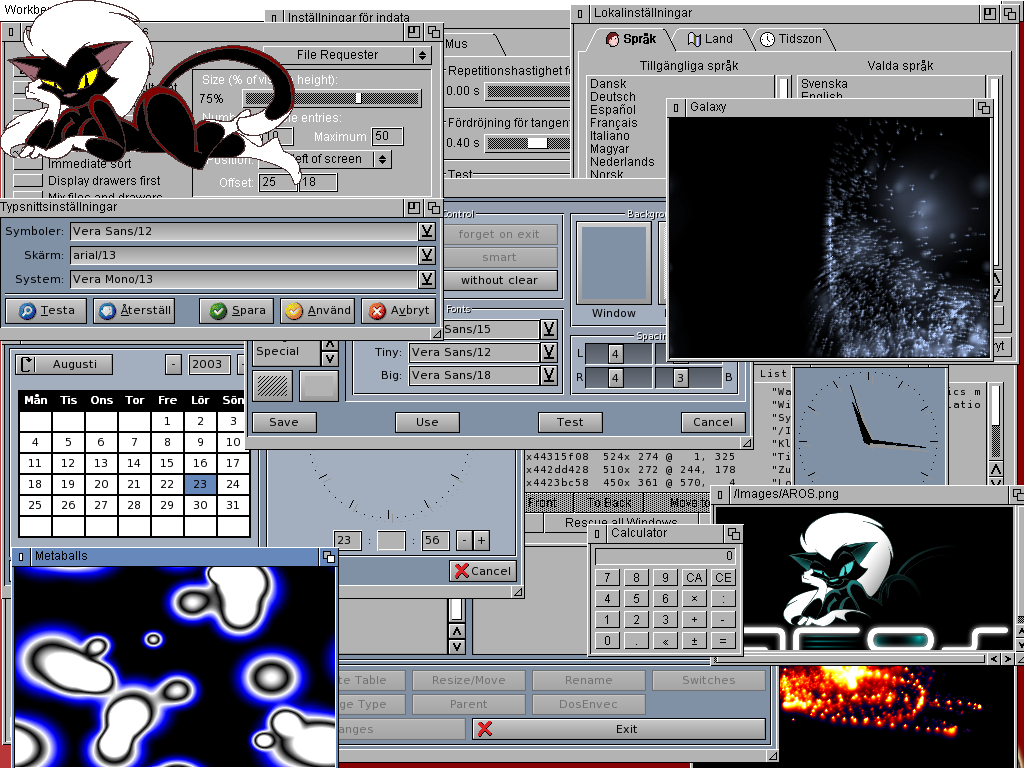Screen dimensions: 1024x768
Task: Select Italiano in available languages list
Action: (609, 136)
